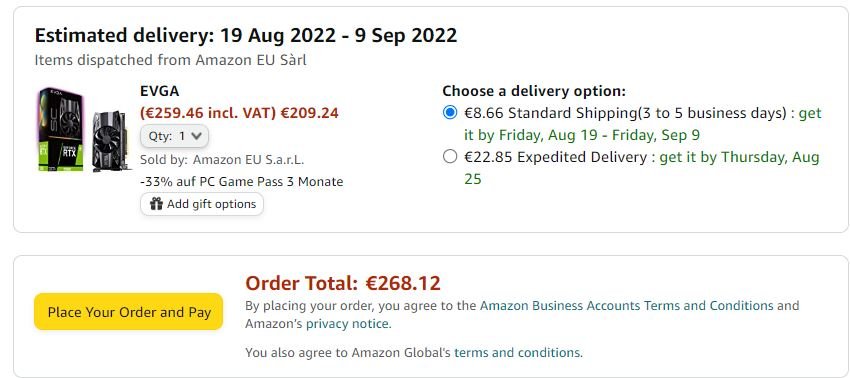This screenshot has width=850, height=378.
Task: Click the EVGA product title
Action: (x=159, y=91)
